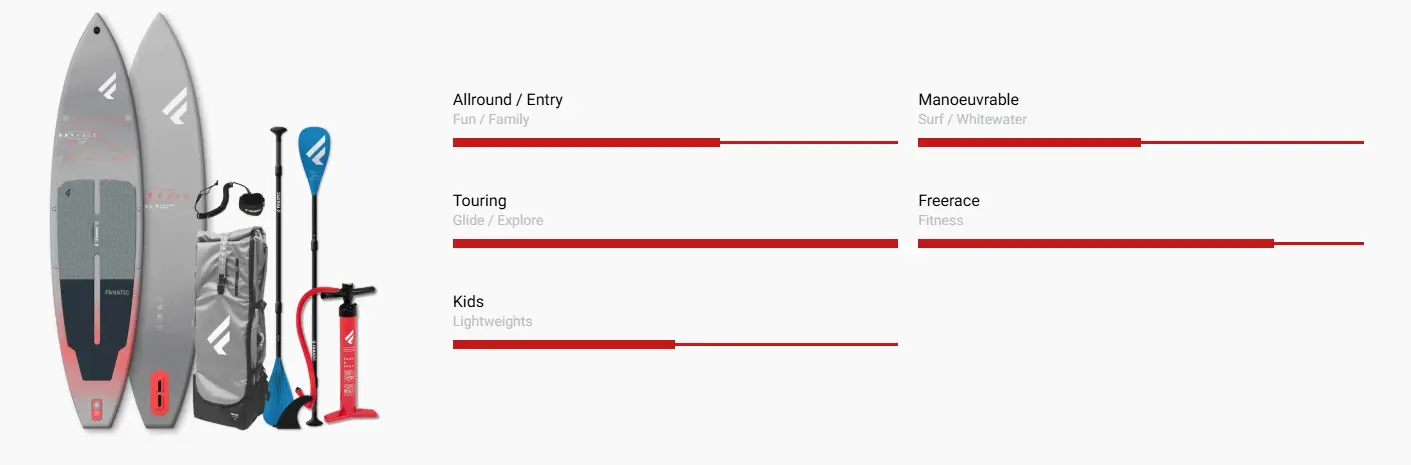Click the Freerace rating bar
This screenshot has height=465, width=1411.
click(1141, 244)
